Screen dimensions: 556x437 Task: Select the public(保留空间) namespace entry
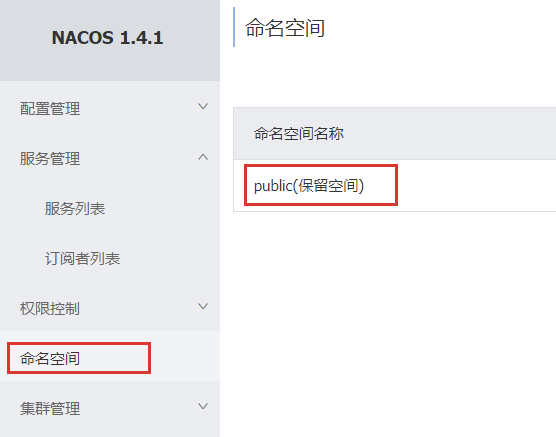(309, 186)
